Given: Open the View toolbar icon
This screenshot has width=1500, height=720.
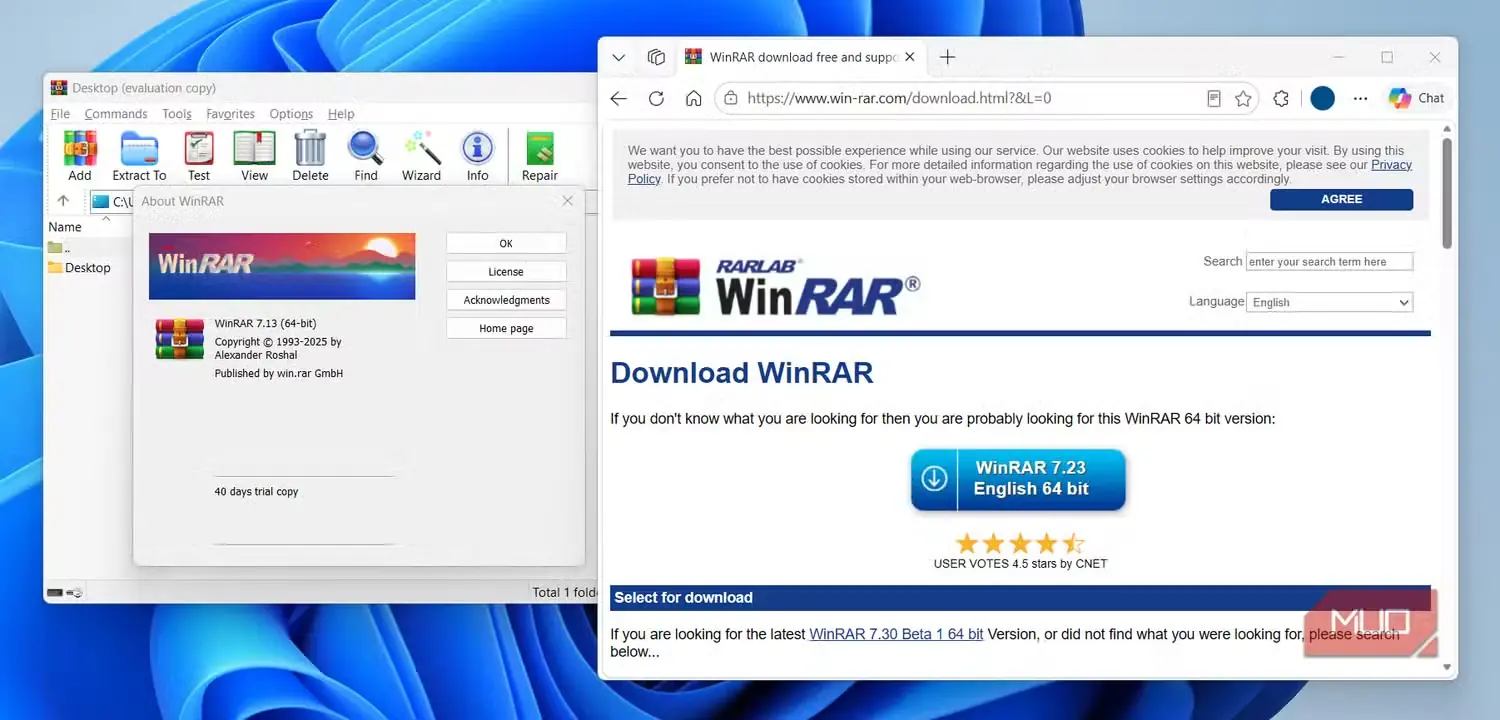Looking at the screenshot, I should [254, 156].
